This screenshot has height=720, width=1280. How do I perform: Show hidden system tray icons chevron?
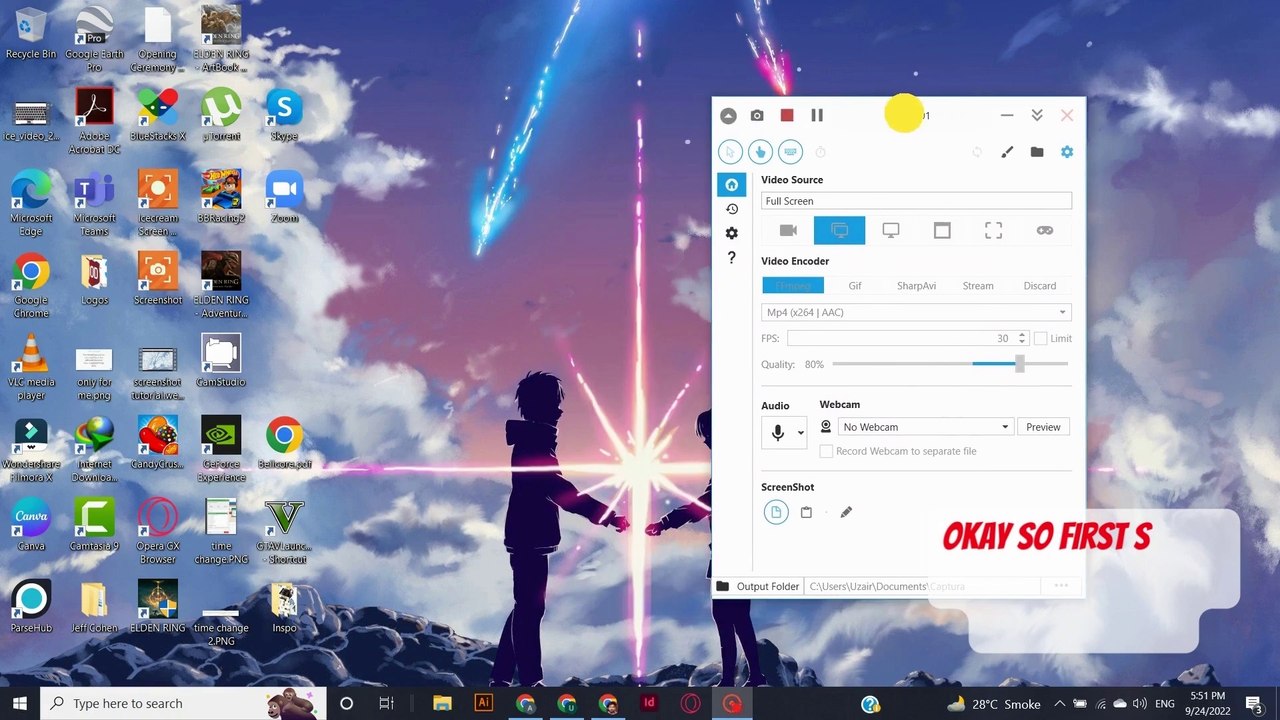[1060, 704]
